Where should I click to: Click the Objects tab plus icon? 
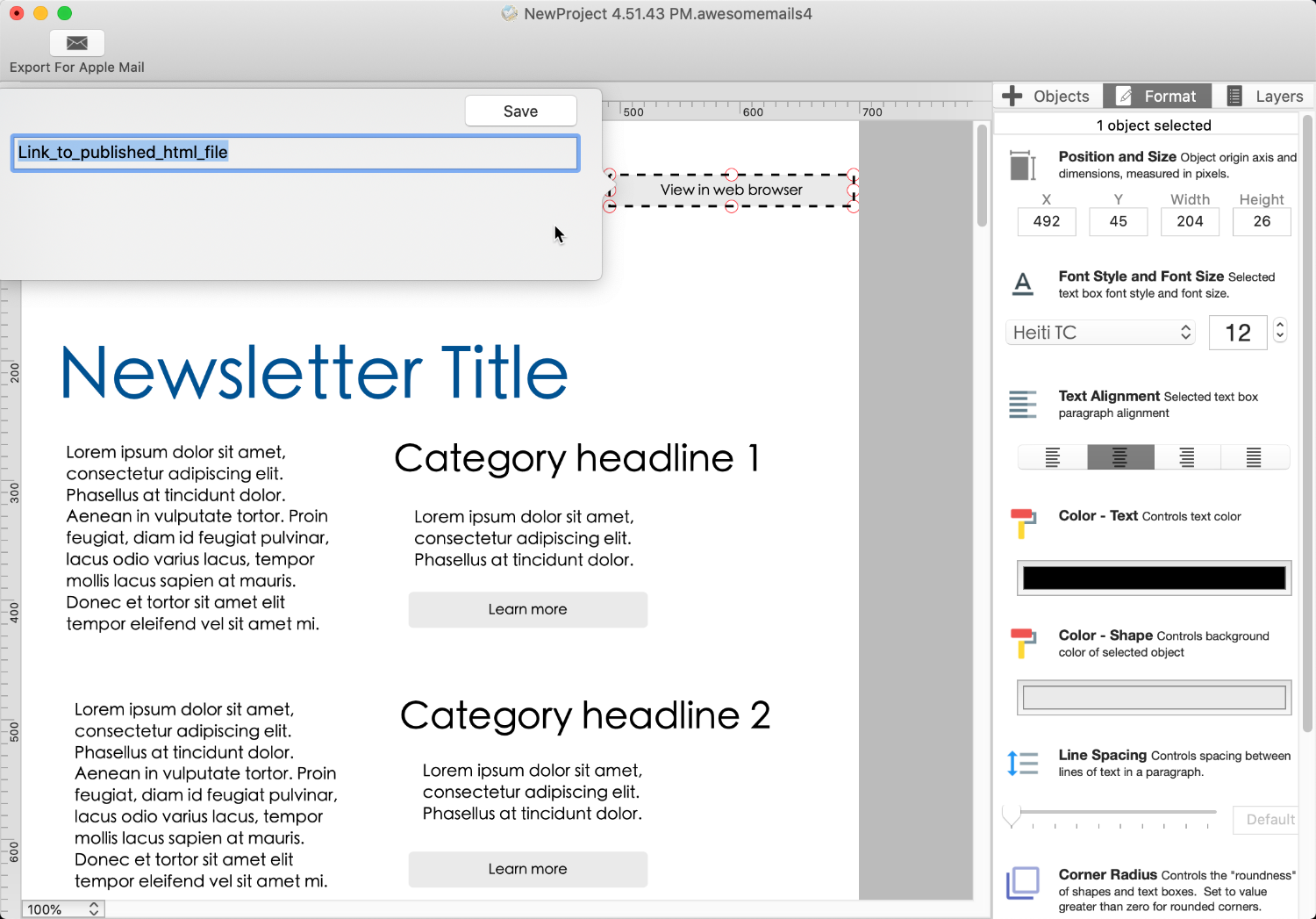pos(1012,96)
